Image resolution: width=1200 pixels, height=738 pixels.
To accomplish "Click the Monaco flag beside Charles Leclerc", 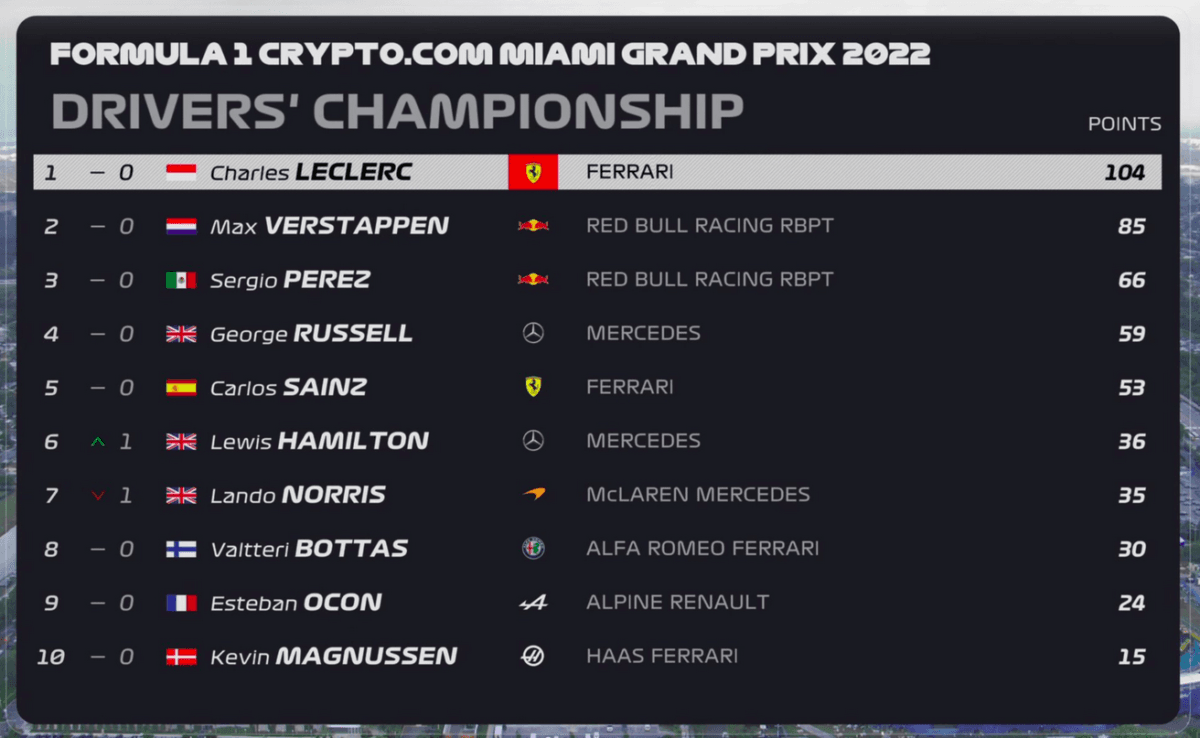I will (181, 173).
